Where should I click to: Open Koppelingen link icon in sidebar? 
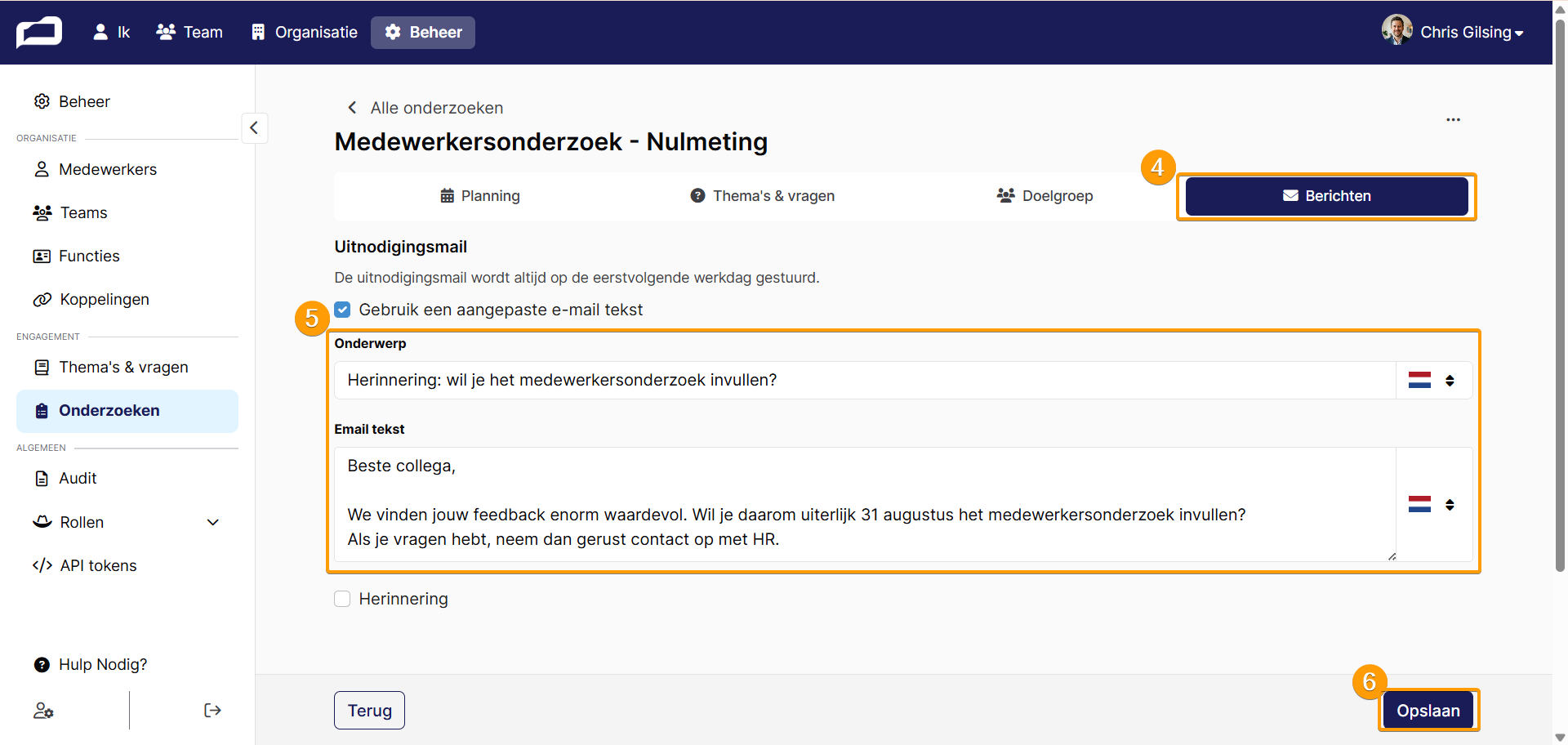pos(42,300)
